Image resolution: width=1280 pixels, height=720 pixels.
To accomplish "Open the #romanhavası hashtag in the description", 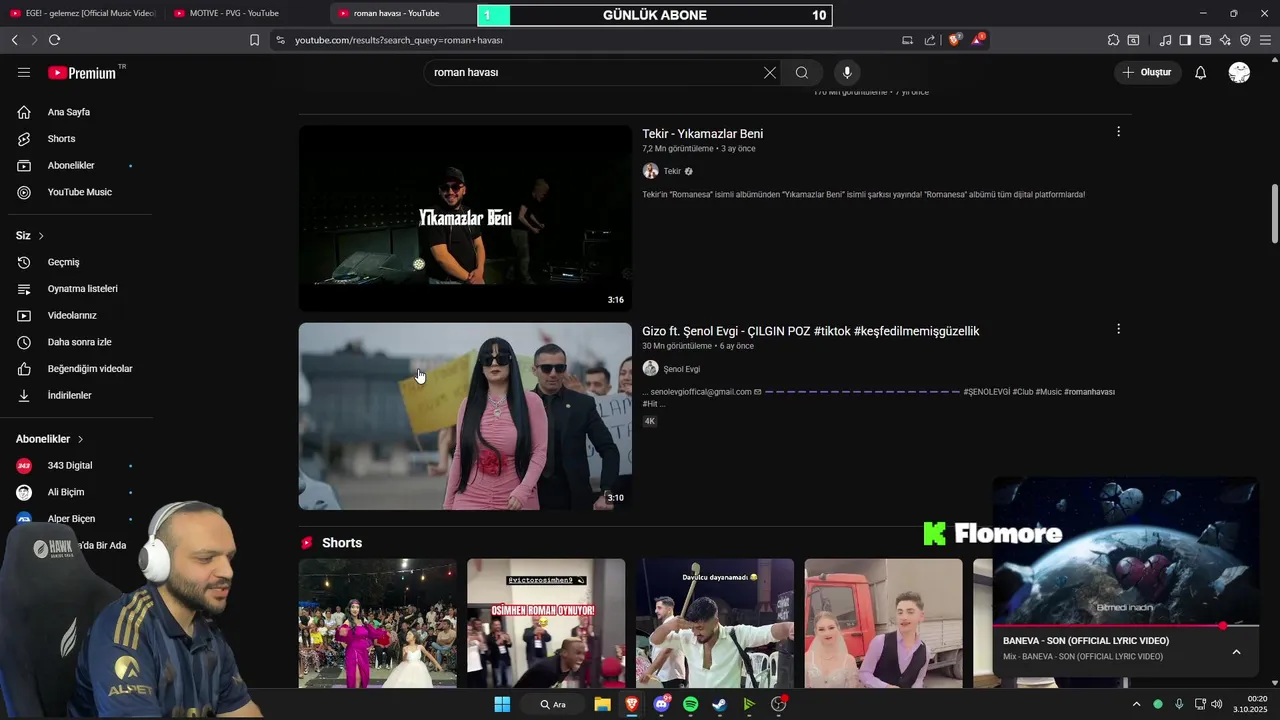I will coord(1089,392).
